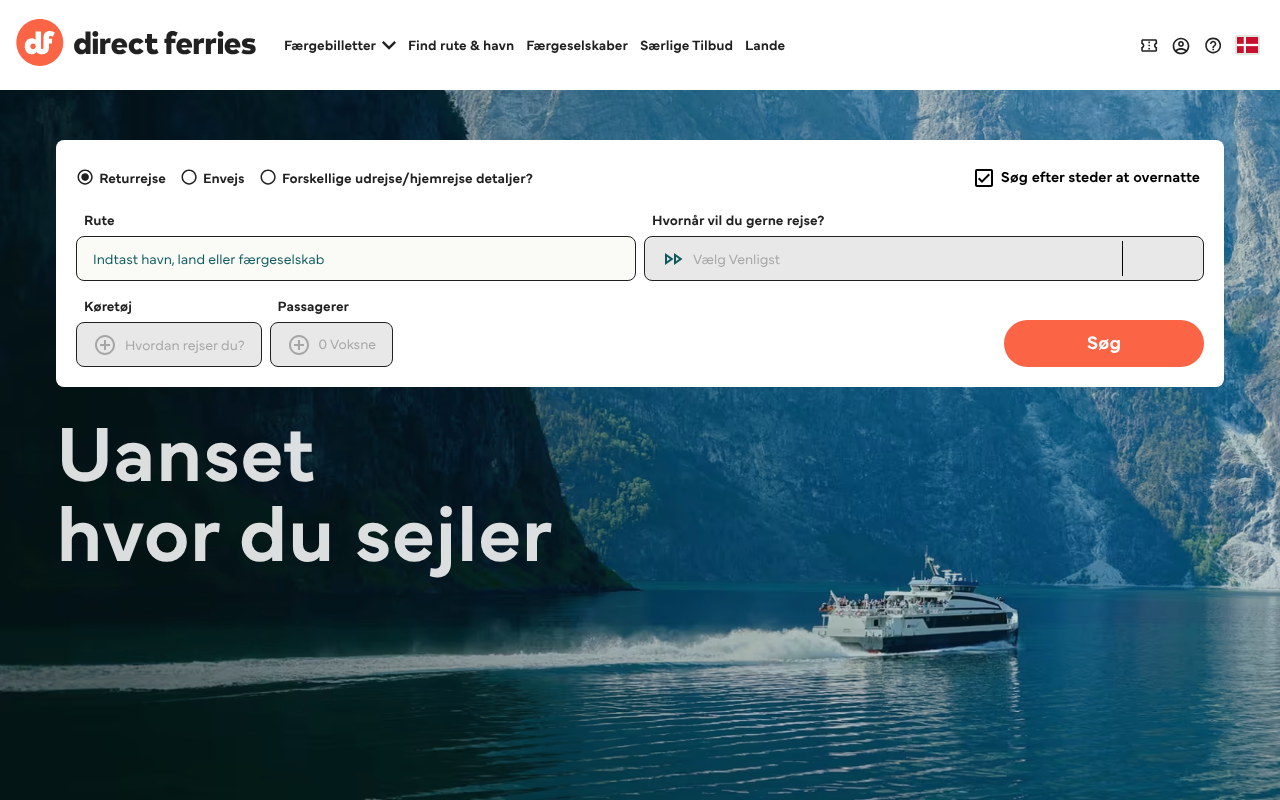This screenshot has height=800, width=1280.
Task: Click the Danish flag language icon
Action: [1247, 45]
